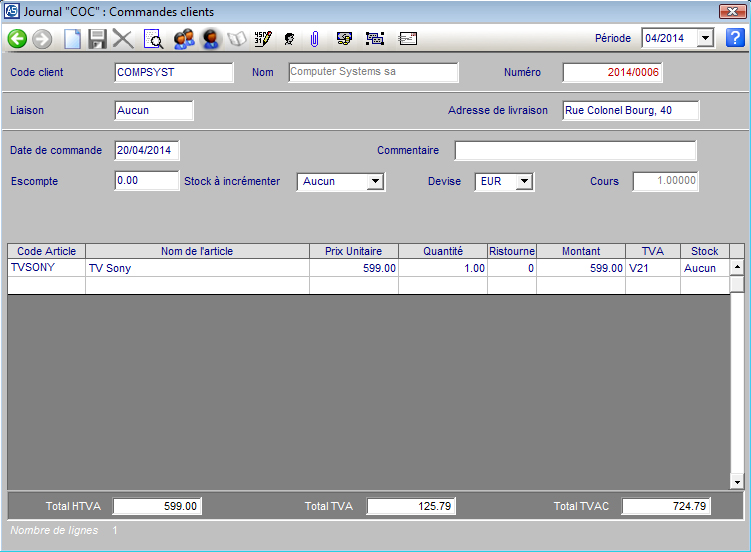
Task: Open the Période dropdown
Action: 705,38
